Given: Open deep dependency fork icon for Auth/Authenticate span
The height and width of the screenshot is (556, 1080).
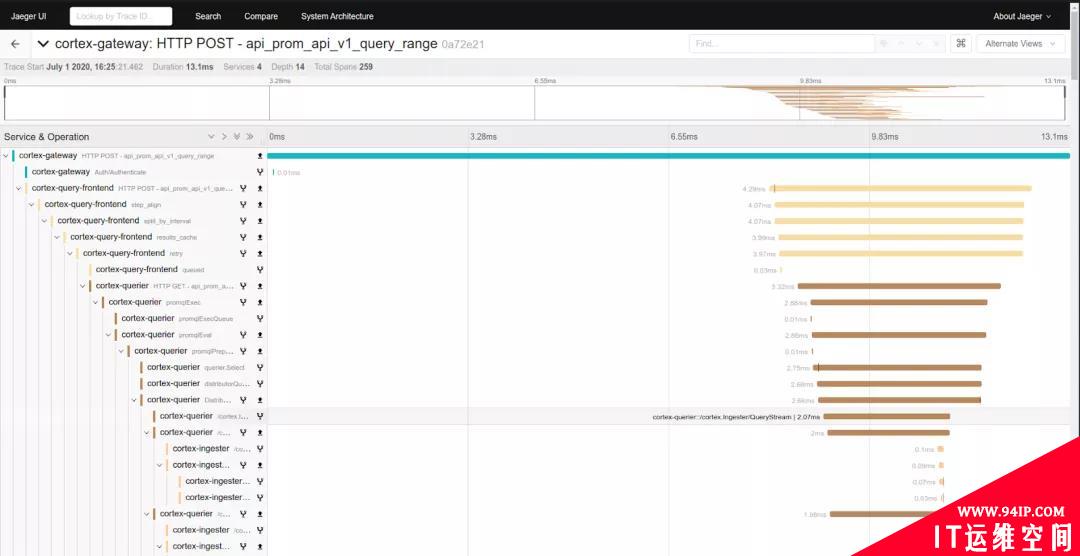Looking at the screenshot, I should (x=260, y=172).
